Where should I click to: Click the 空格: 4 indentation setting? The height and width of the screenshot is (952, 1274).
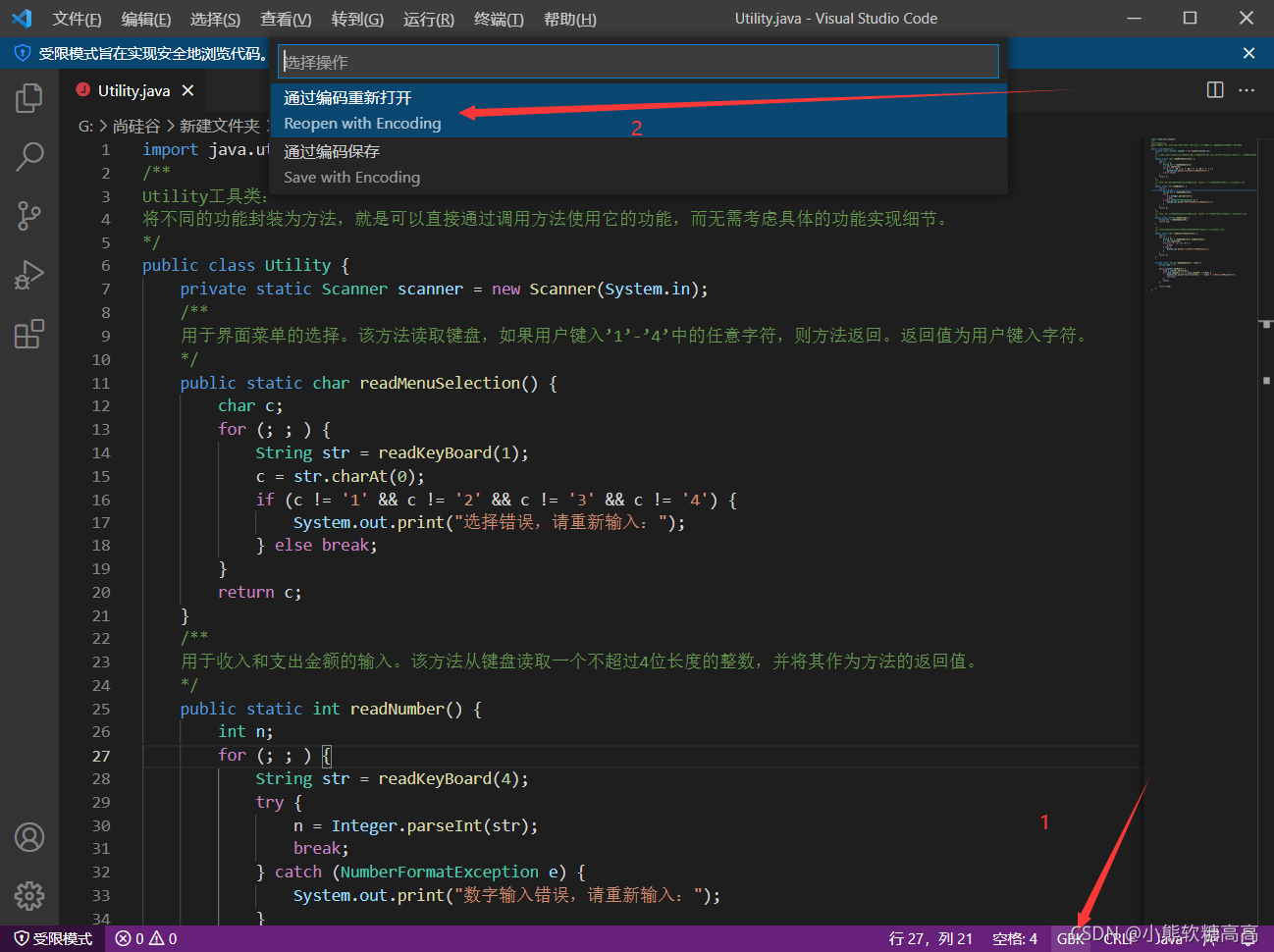click(1015, 939)
